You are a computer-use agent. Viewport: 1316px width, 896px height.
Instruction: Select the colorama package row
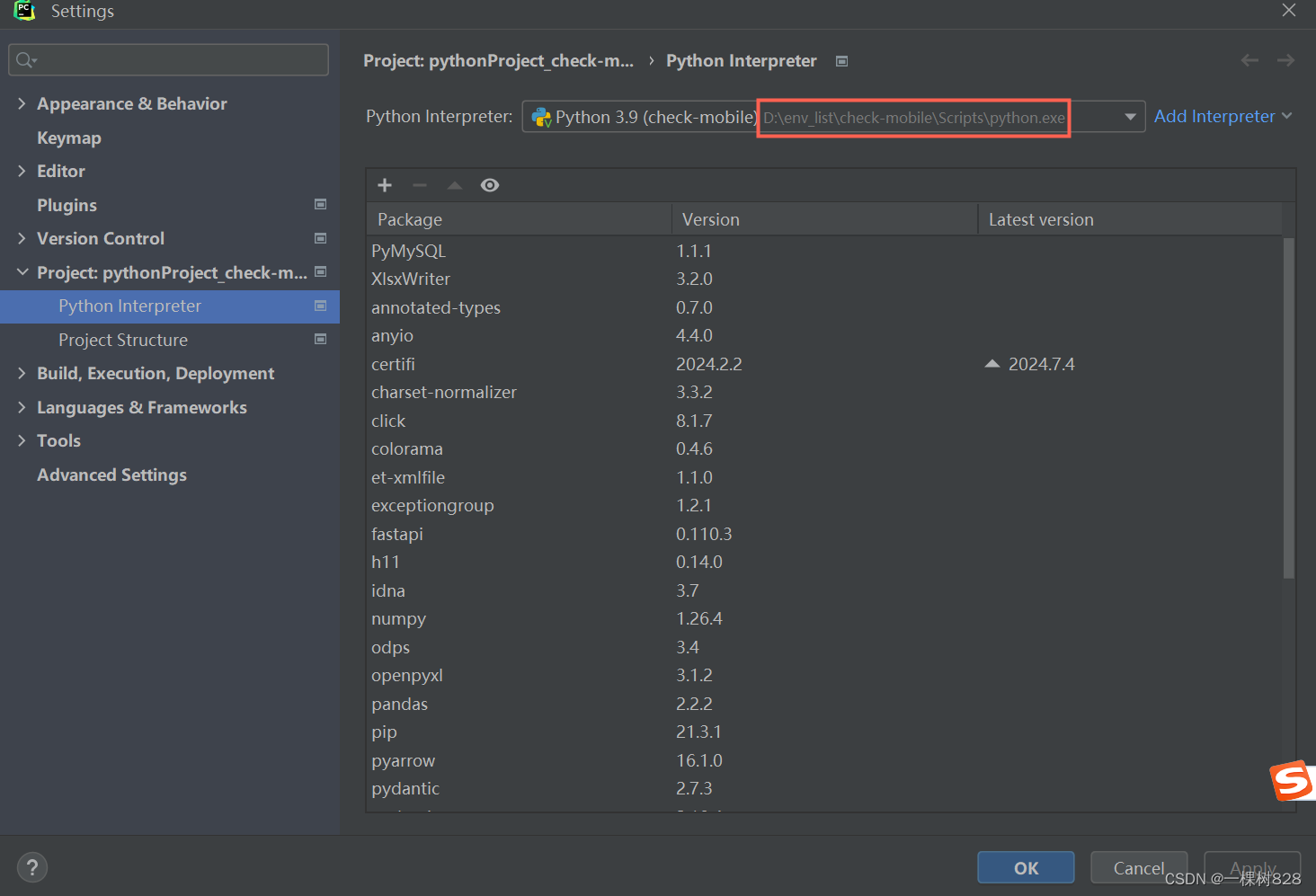[x=825, y=448]
